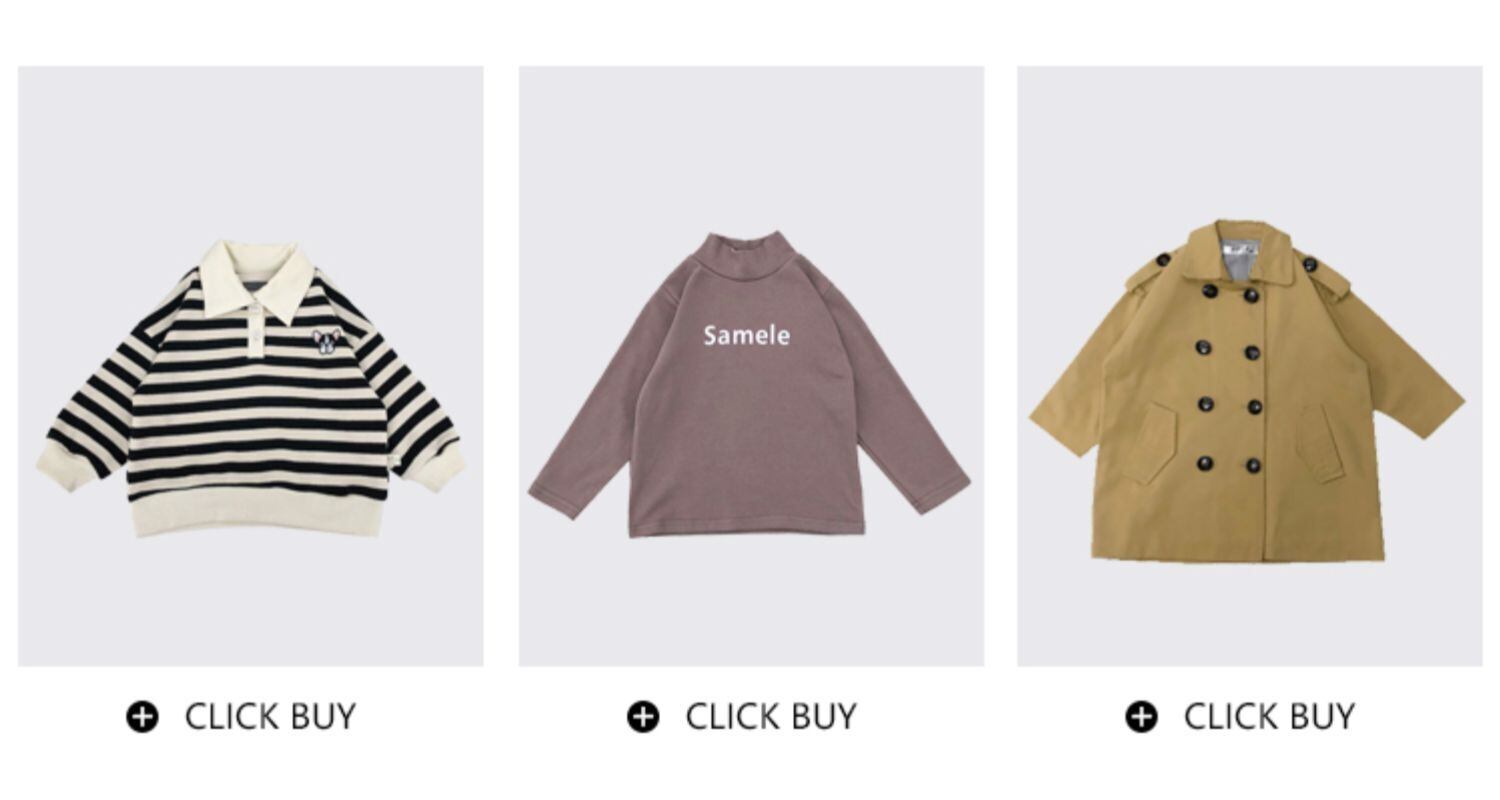Click the dog logo patch on the striped sweater
This screenshot has width=1500, height=800.
pos(326,341)
